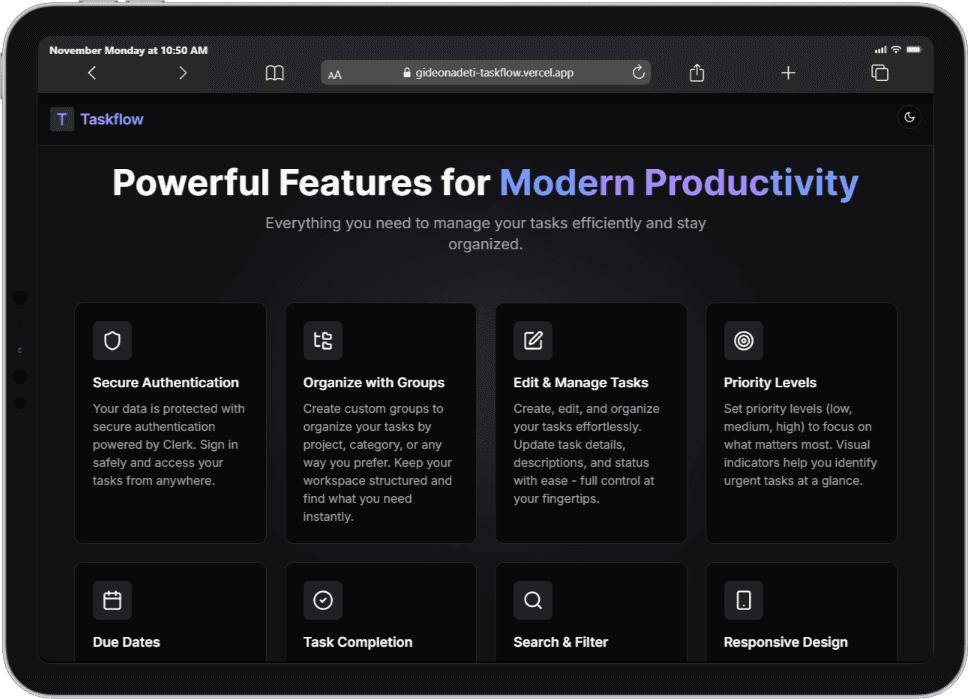The height and width of the screenshot is (699, 968).
Task: Click the back navigation arrow
Action: click(x=92, y=72)
